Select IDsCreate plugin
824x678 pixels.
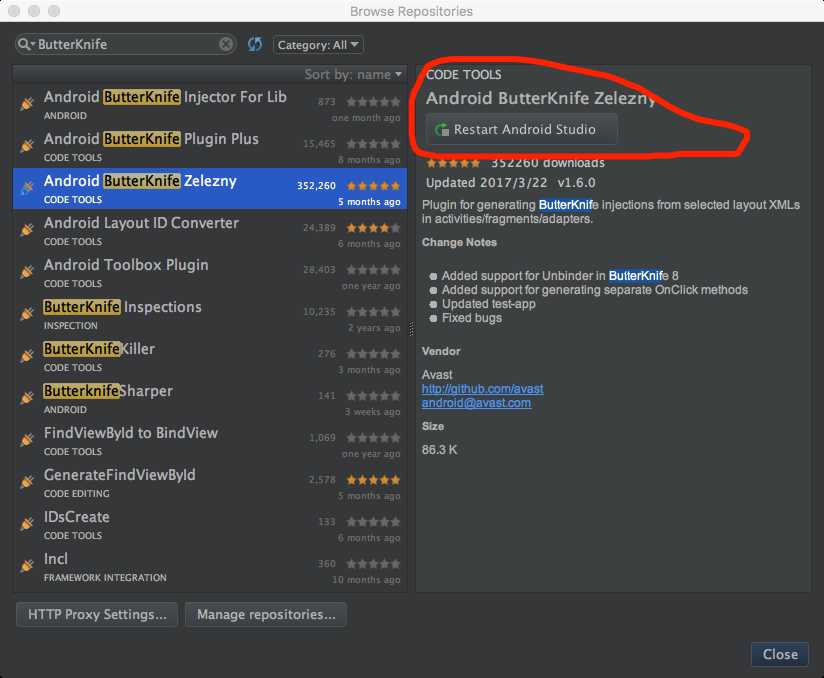(210, 525)
